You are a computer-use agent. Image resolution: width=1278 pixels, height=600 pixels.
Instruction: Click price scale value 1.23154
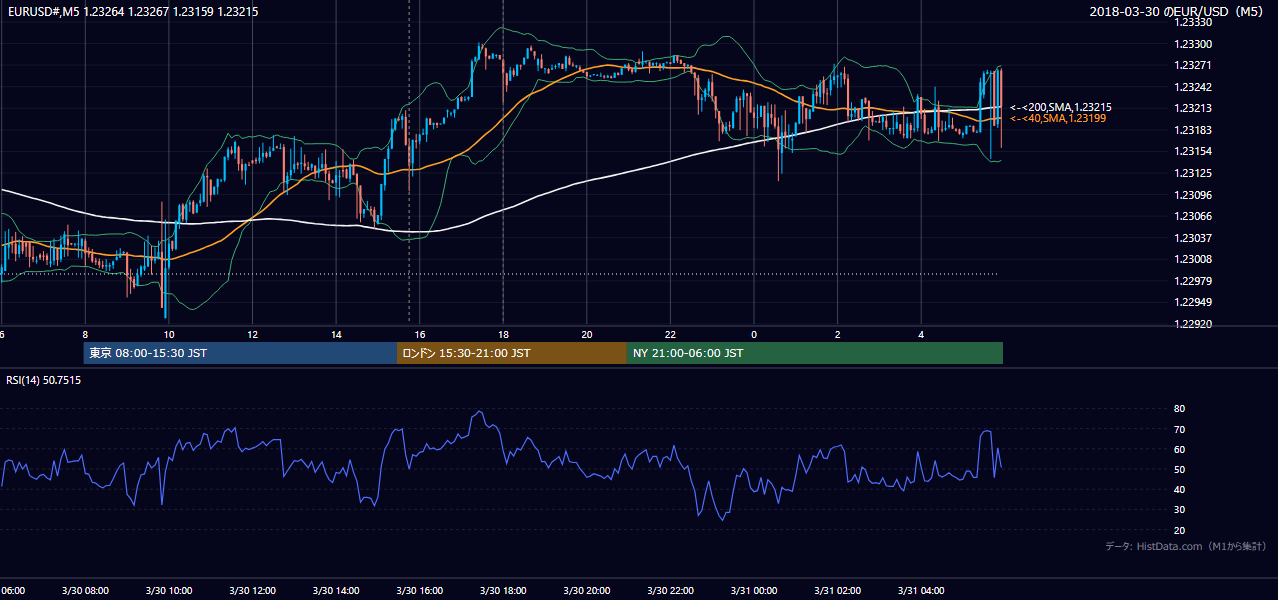click(1193, 151)
